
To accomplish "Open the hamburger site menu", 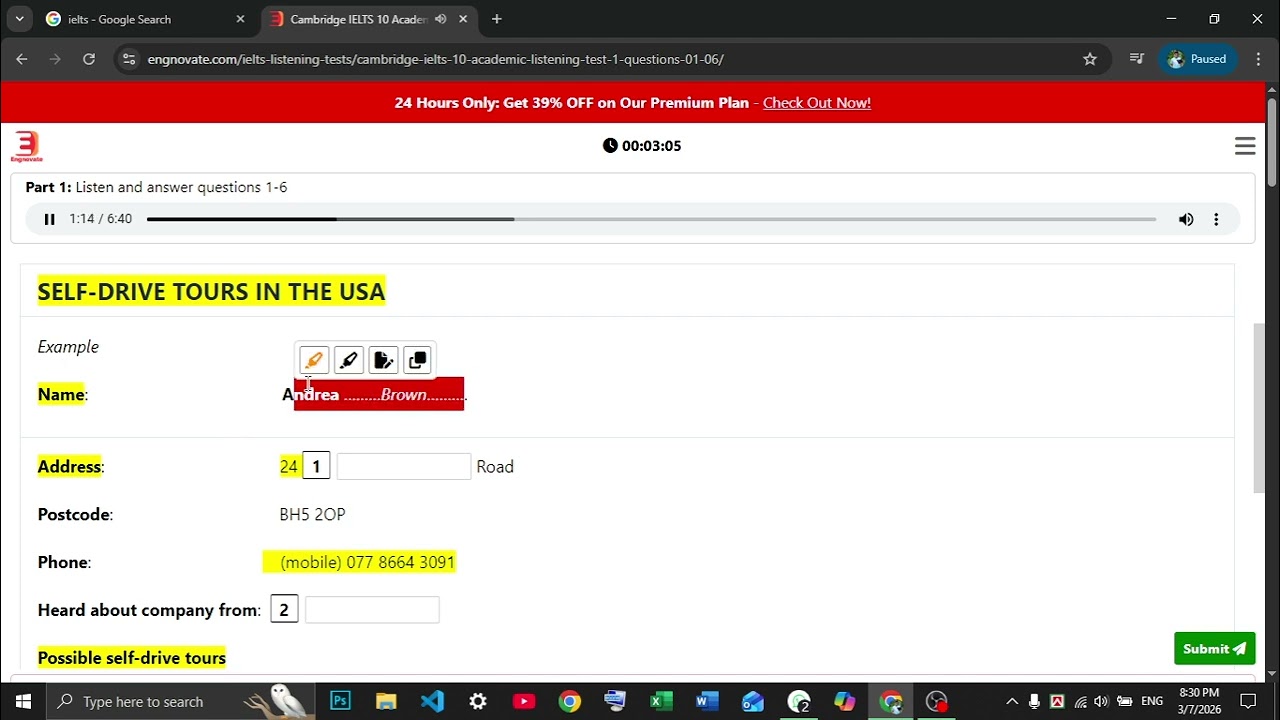I will 1245,146.
